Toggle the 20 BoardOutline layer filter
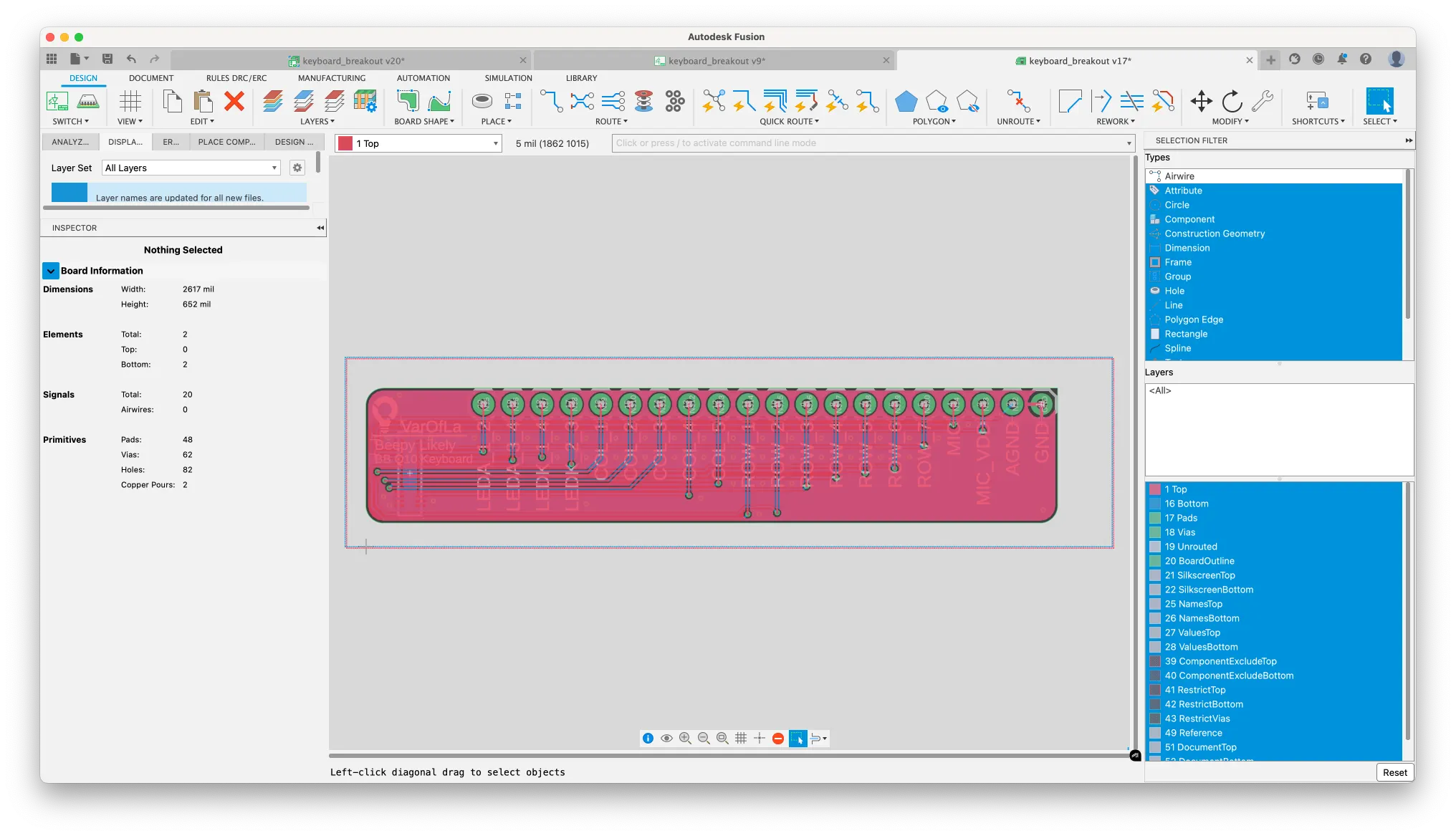Screen dimensions: 1456x836 [1199, 561]
